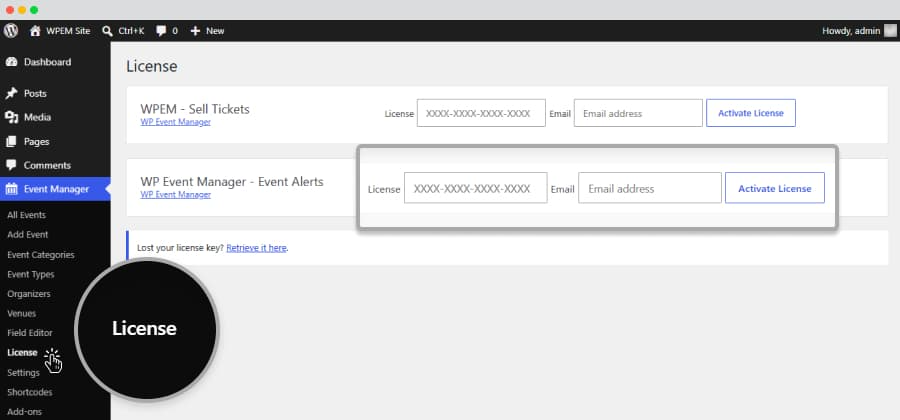Select Event Manager in the sidebar
Image resolution: width=900 pixels, height=420 pixels.
[55, 189]
